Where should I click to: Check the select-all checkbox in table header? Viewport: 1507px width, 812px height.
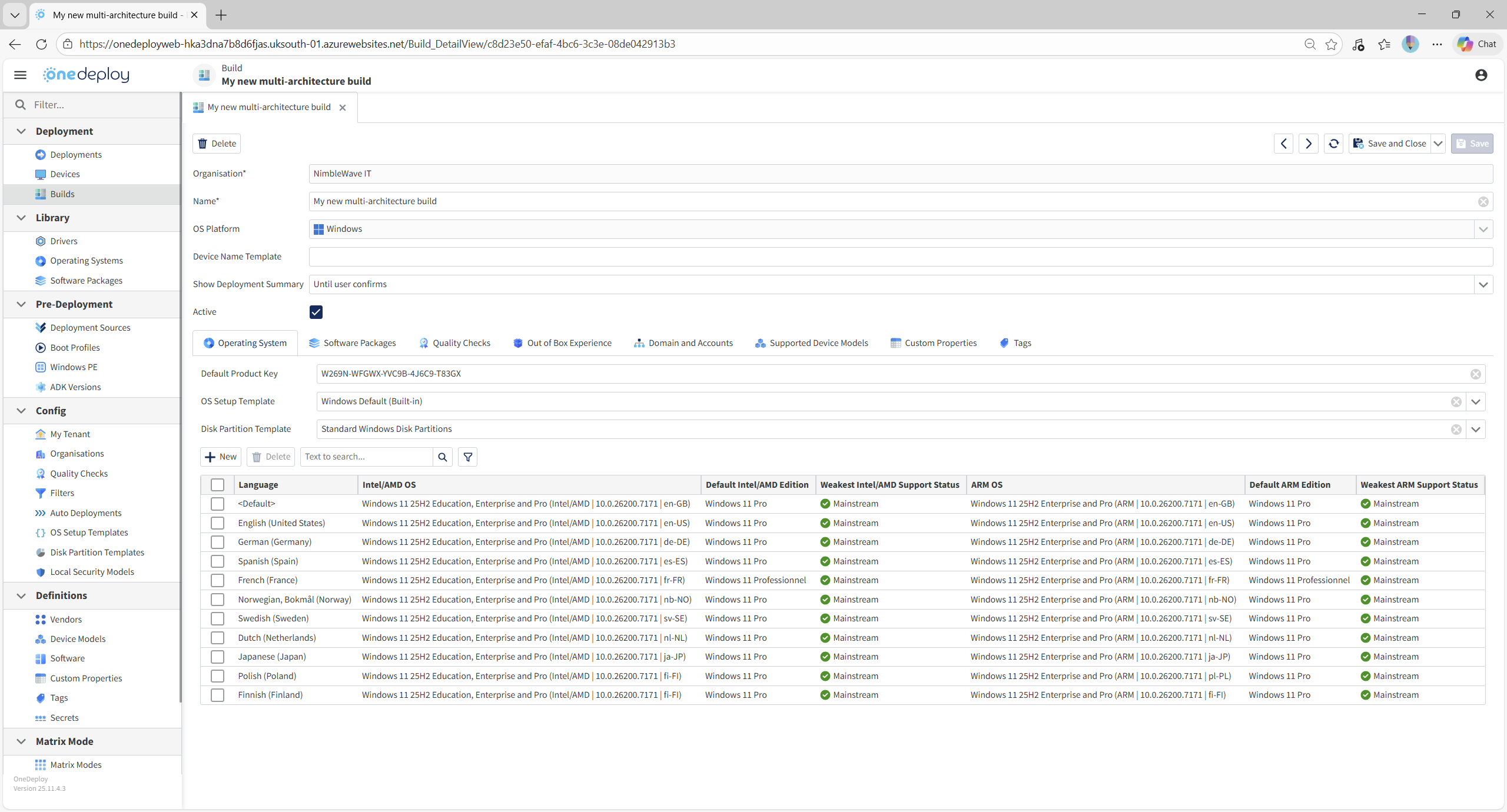[x=217, y=485]
